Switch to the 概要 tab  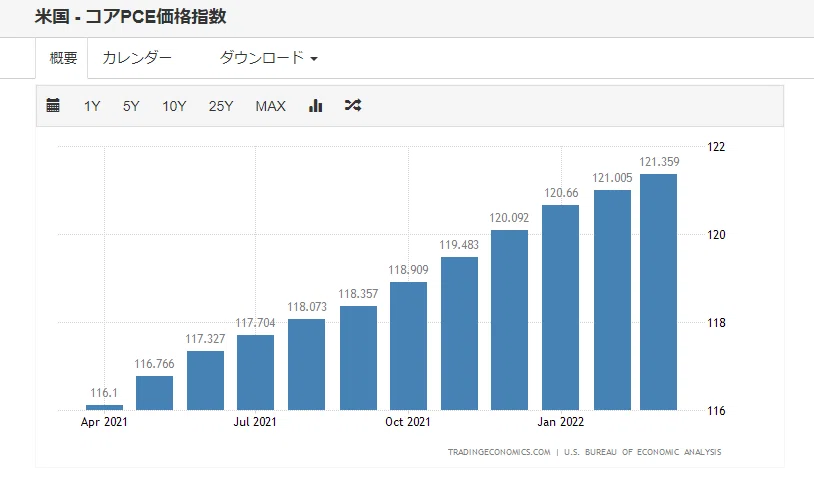pos(62,58)
